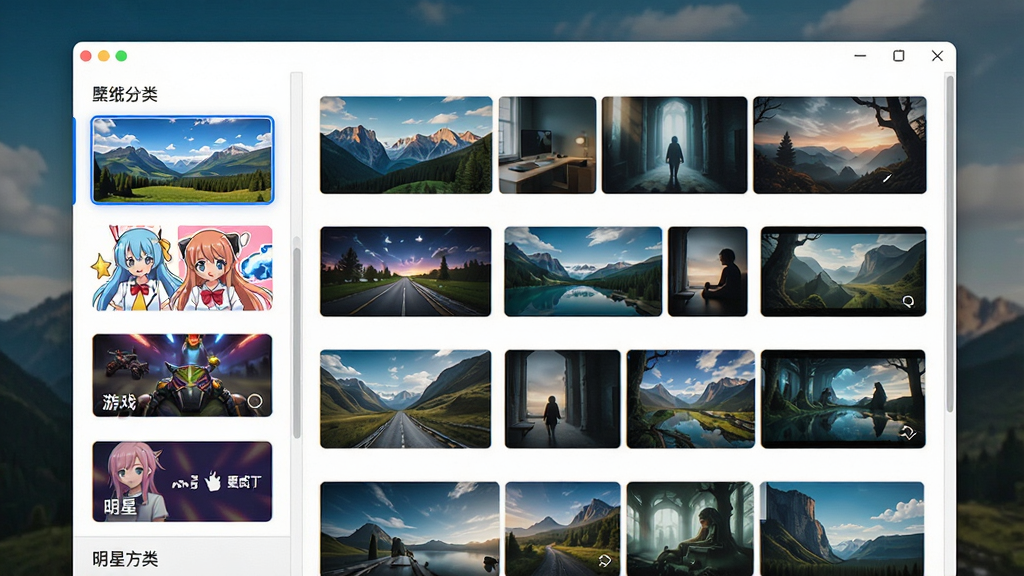Open the figure in the gothic archway wallpaper
The height and width of the screenshot is (576, 1024).
[x=674, y=145]
